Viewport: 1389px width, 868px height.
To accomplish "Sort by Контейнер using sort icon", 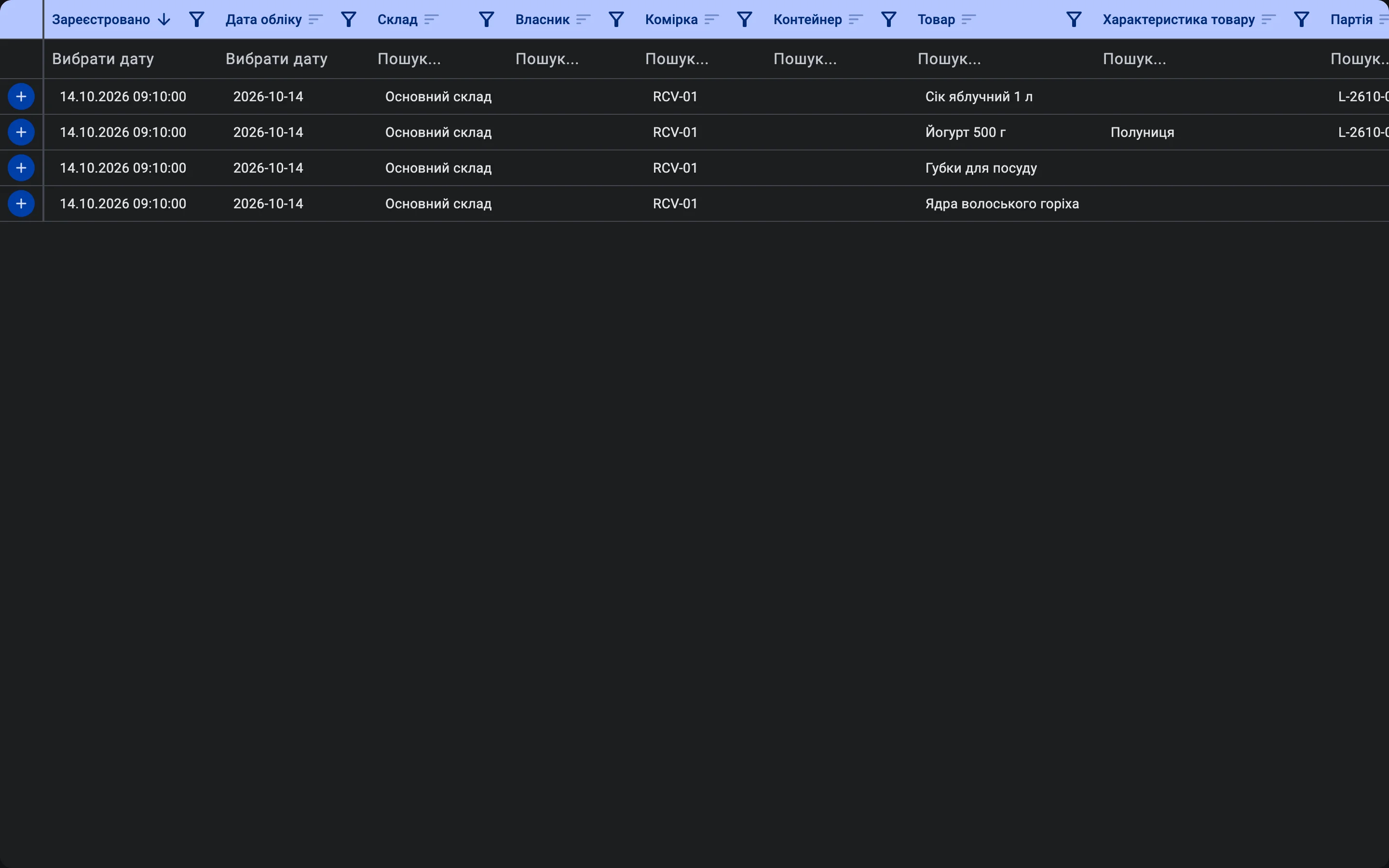I will coord(856,19).
